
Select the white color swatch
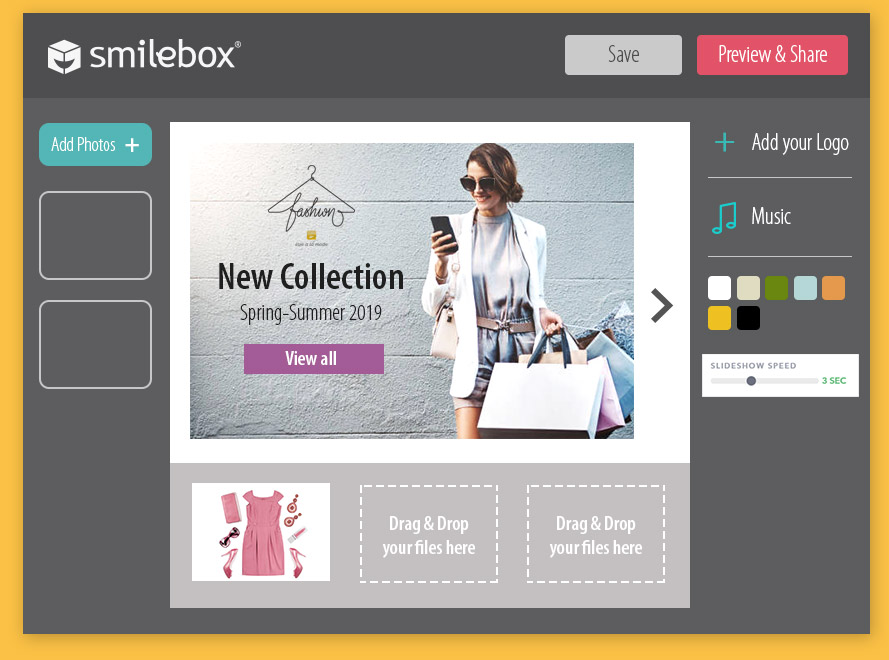(720, 288)
